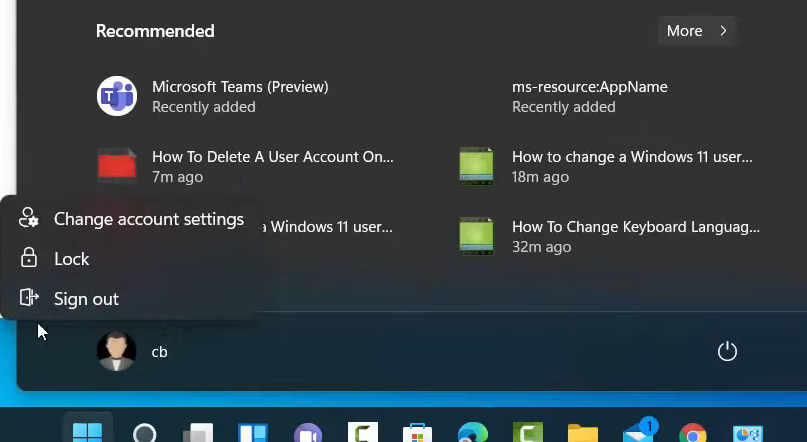
Task: Expand Recommended list with More button
Action: click(x=697, y=31)
